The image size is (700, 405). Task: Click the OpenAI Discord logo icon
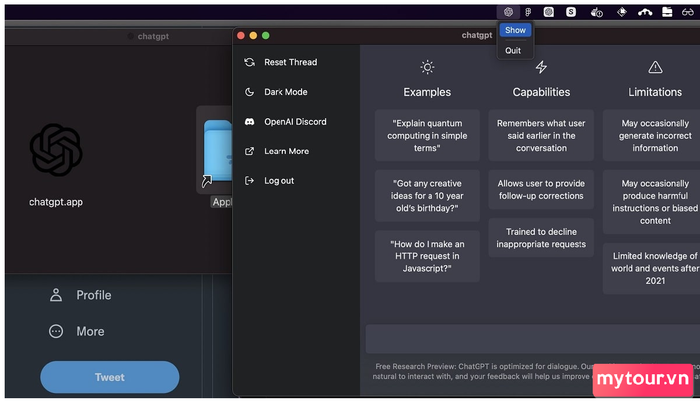click(250, 121)
